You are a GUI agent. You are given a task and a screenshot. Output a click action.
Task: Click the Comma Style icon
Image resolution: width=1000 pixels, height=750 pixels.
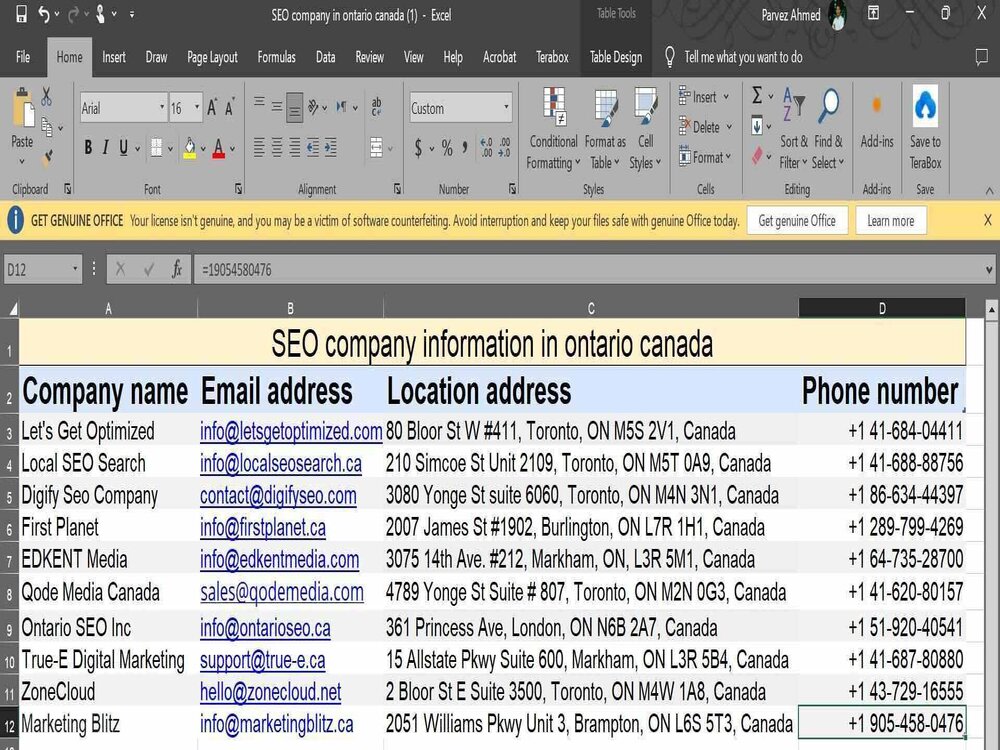465,148
